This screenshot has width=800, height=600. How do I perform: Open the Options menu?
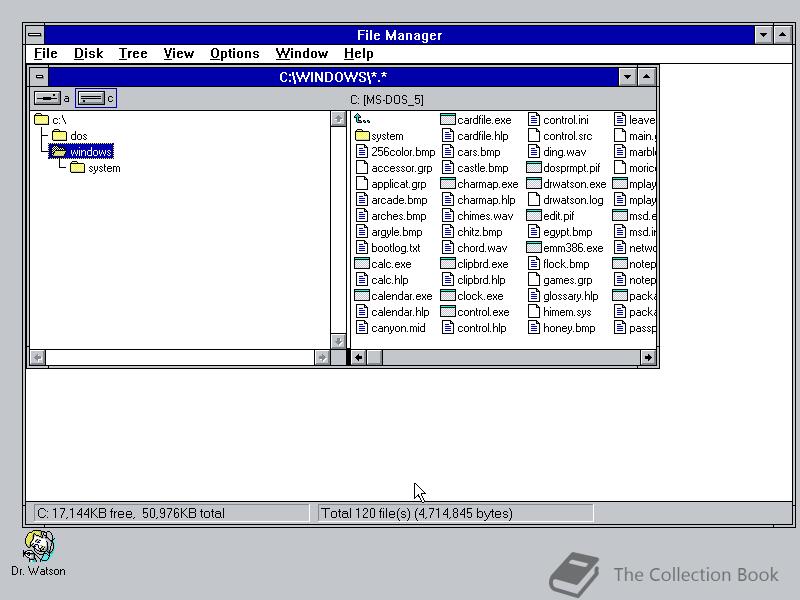[x=234, y=54]
